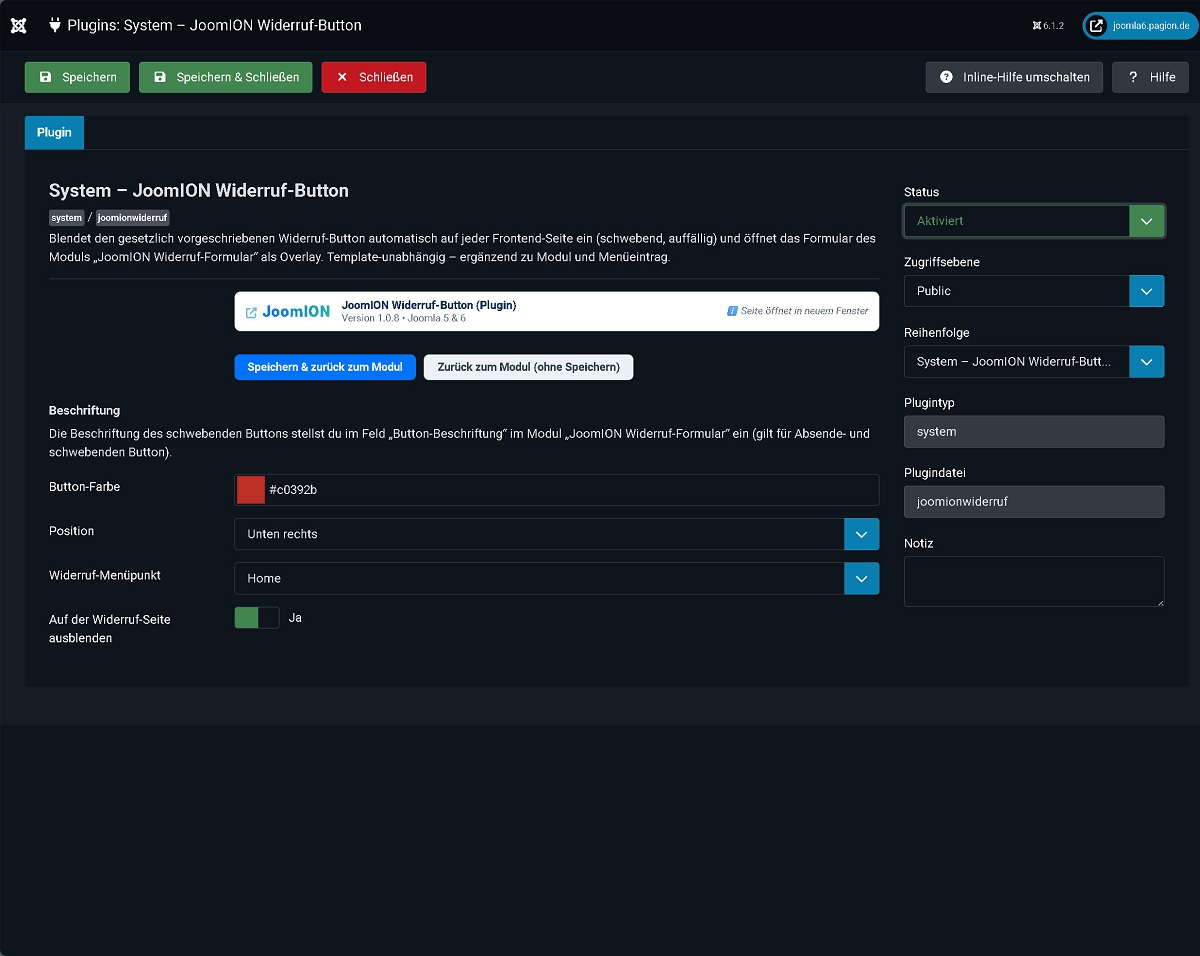
Task: Open the Reihenfolge dropdown
Action: [x=1034, y=361]
